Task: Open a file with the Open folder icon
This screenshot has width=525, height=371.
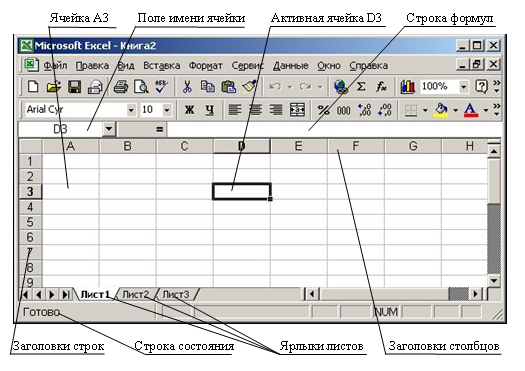Action: coord(54,87)
